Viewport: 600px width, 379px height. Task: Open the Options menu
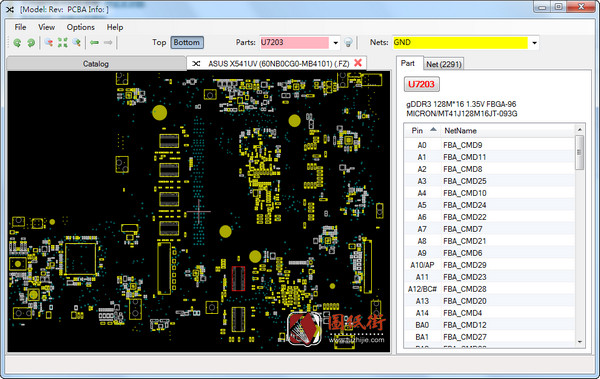pos(80,27)
